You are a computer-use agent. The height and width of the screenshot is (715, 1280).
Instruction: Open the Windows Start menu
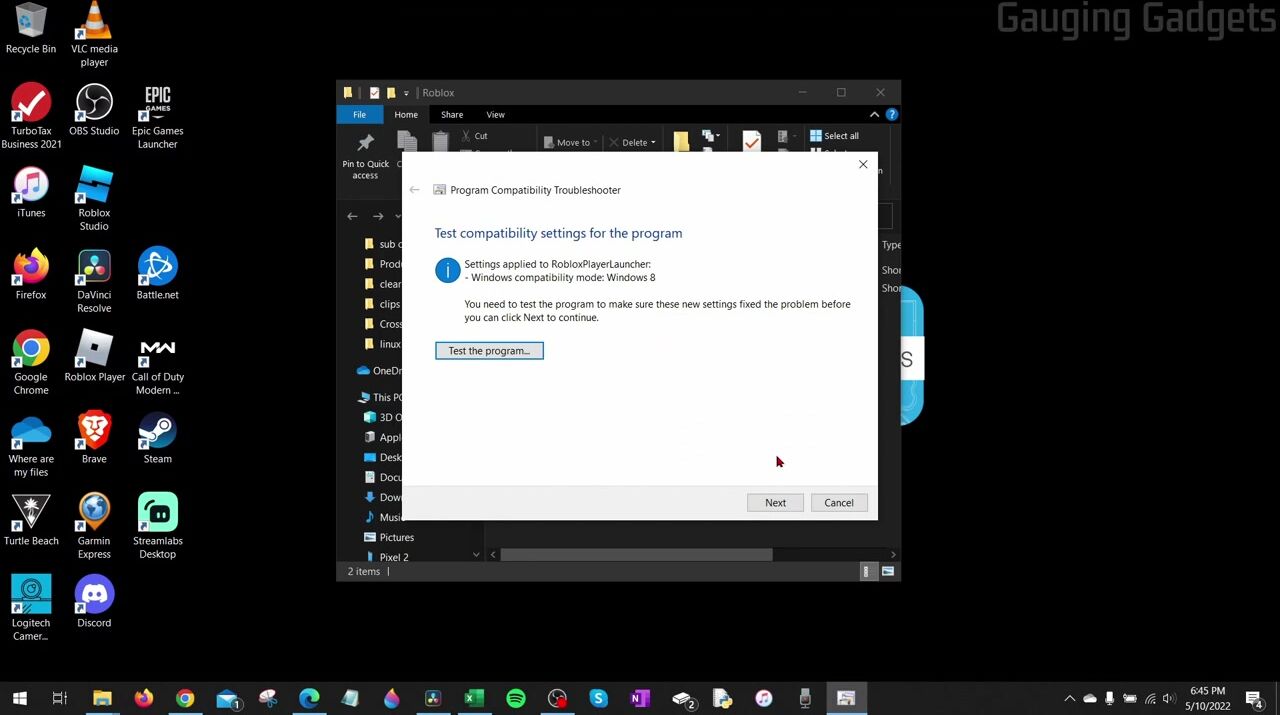click(19, 698)
